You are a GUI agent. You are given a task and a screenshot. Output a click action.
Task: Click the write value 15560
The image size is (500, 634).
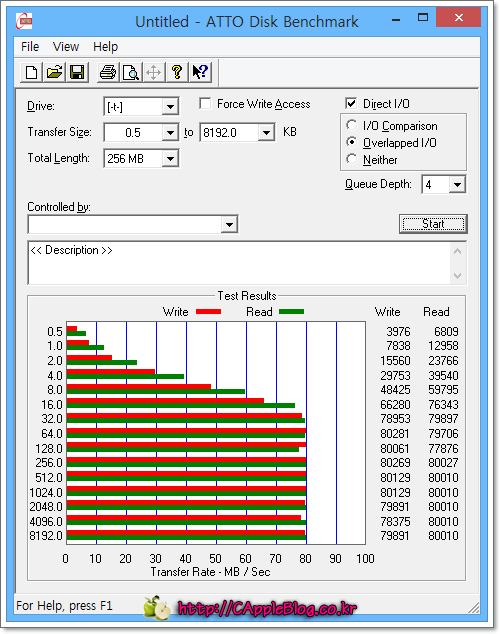click(x=395, y=360)
